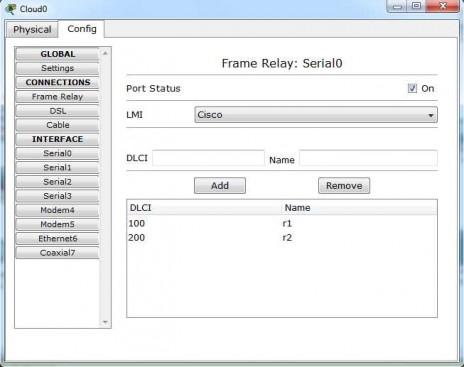Viewport: 464px width, 367px height.
Task: Click the Cloud0 window icon
Action: [x=11, y=9]
